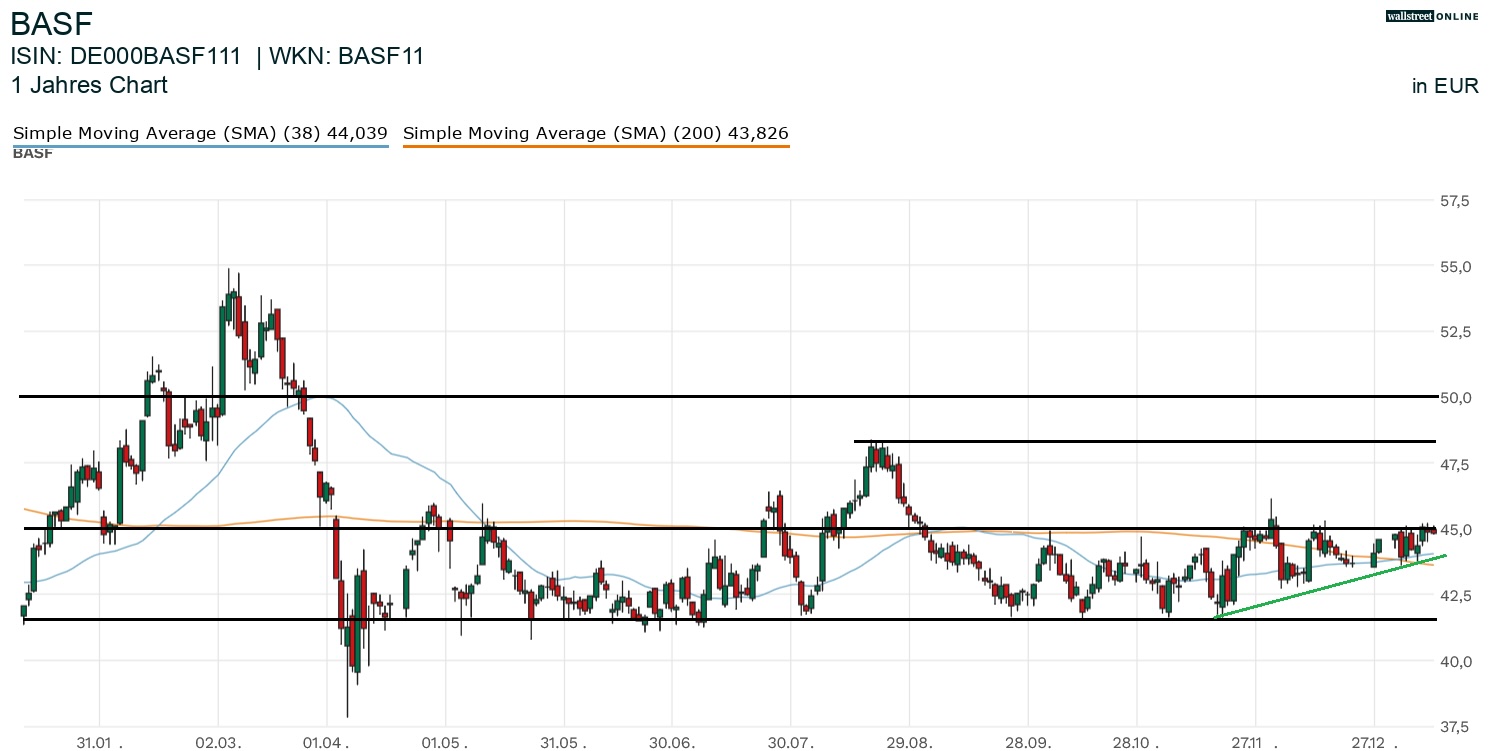Click the blue line under the SMA (38) legend
The image size is (1490, 751).
200,147
